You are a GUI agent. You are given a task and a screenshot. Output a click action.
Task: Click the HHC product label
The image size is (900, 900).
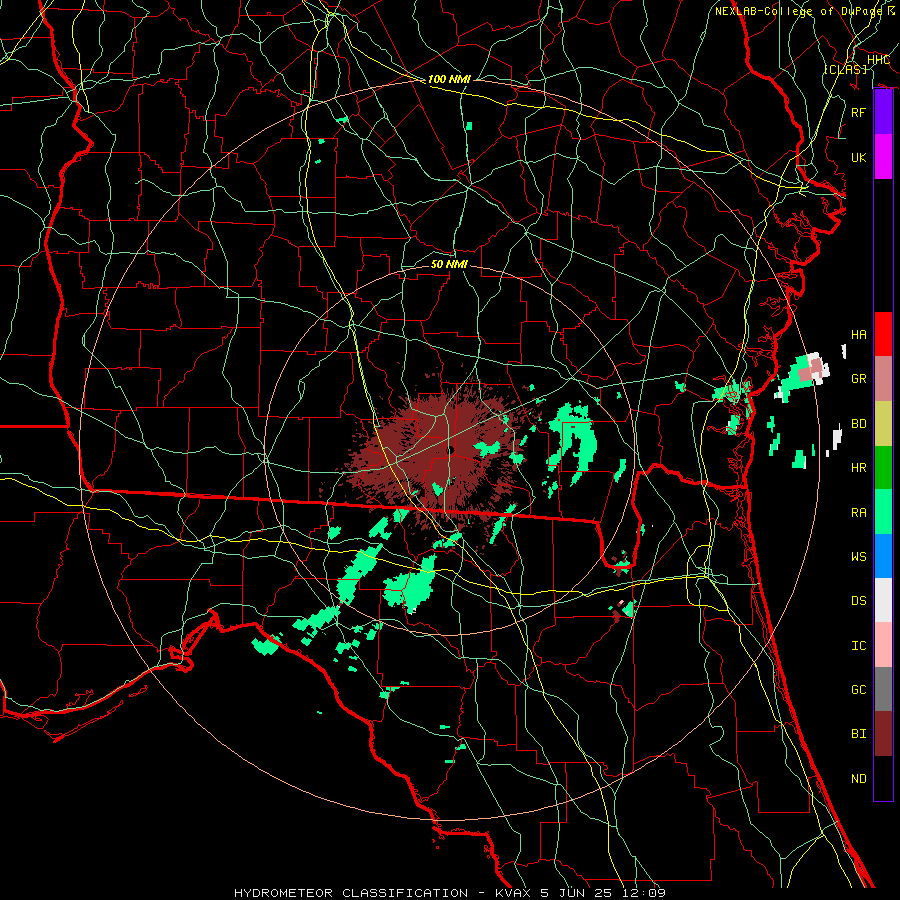click(878, 60)
